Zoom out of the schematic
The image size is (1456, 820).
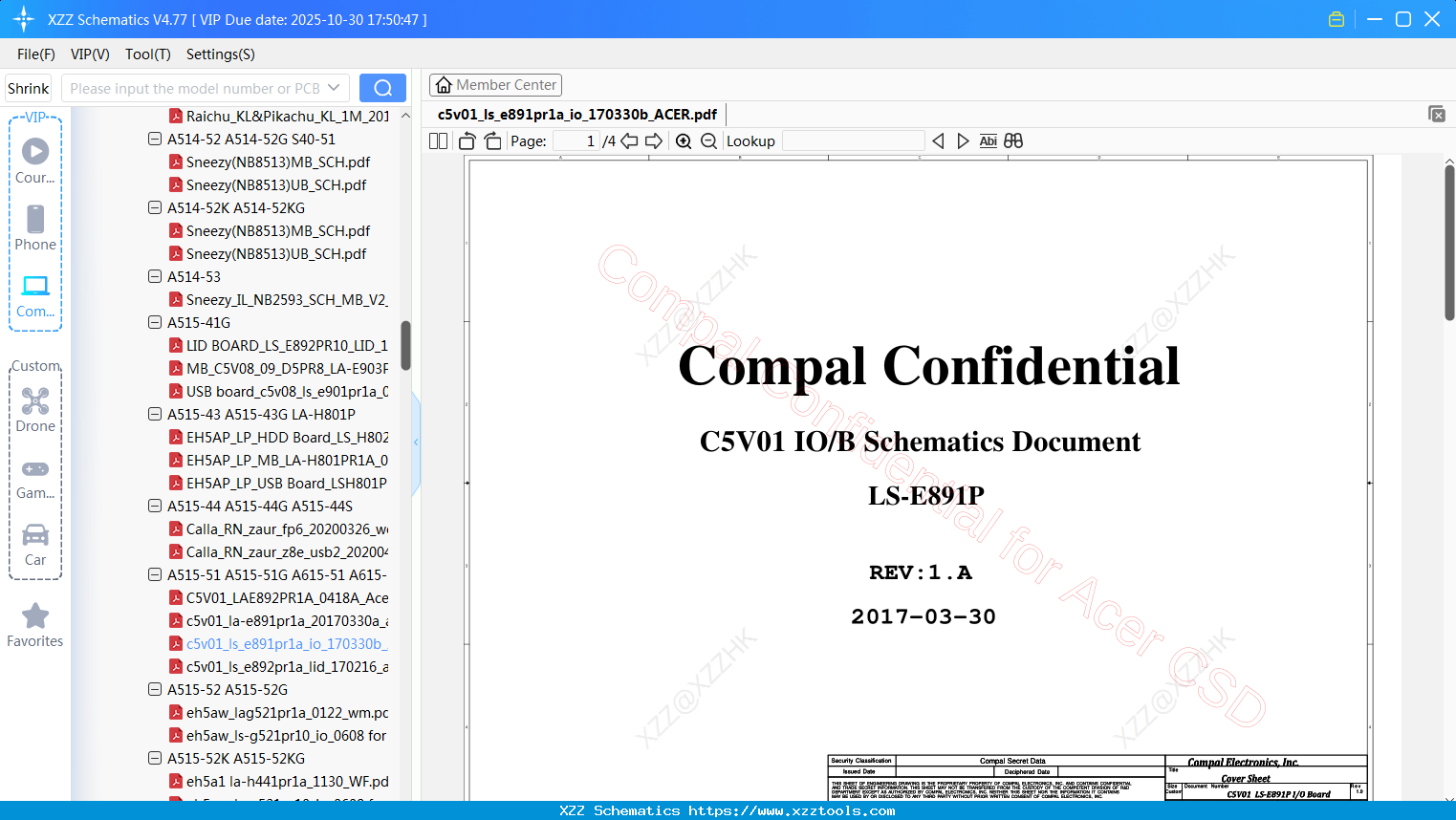pyautogui.click(x=708, y=141)
